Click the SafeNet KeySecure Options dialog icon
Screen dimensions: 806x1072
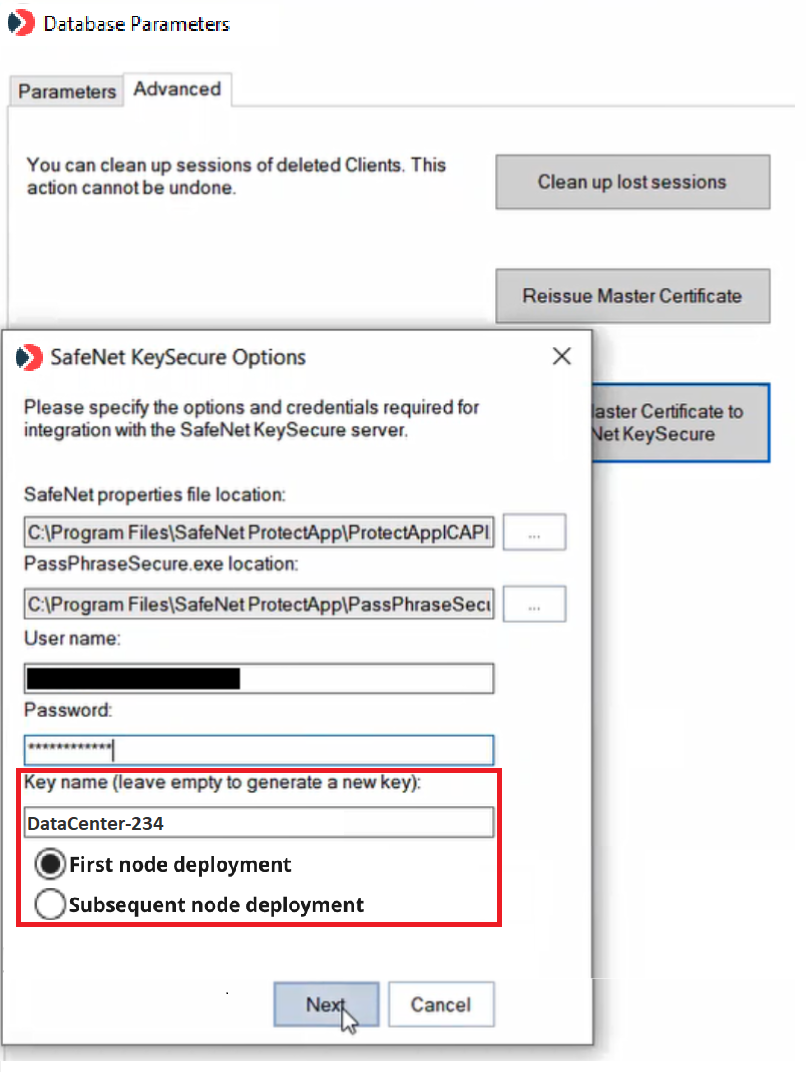tap(31, 357)
